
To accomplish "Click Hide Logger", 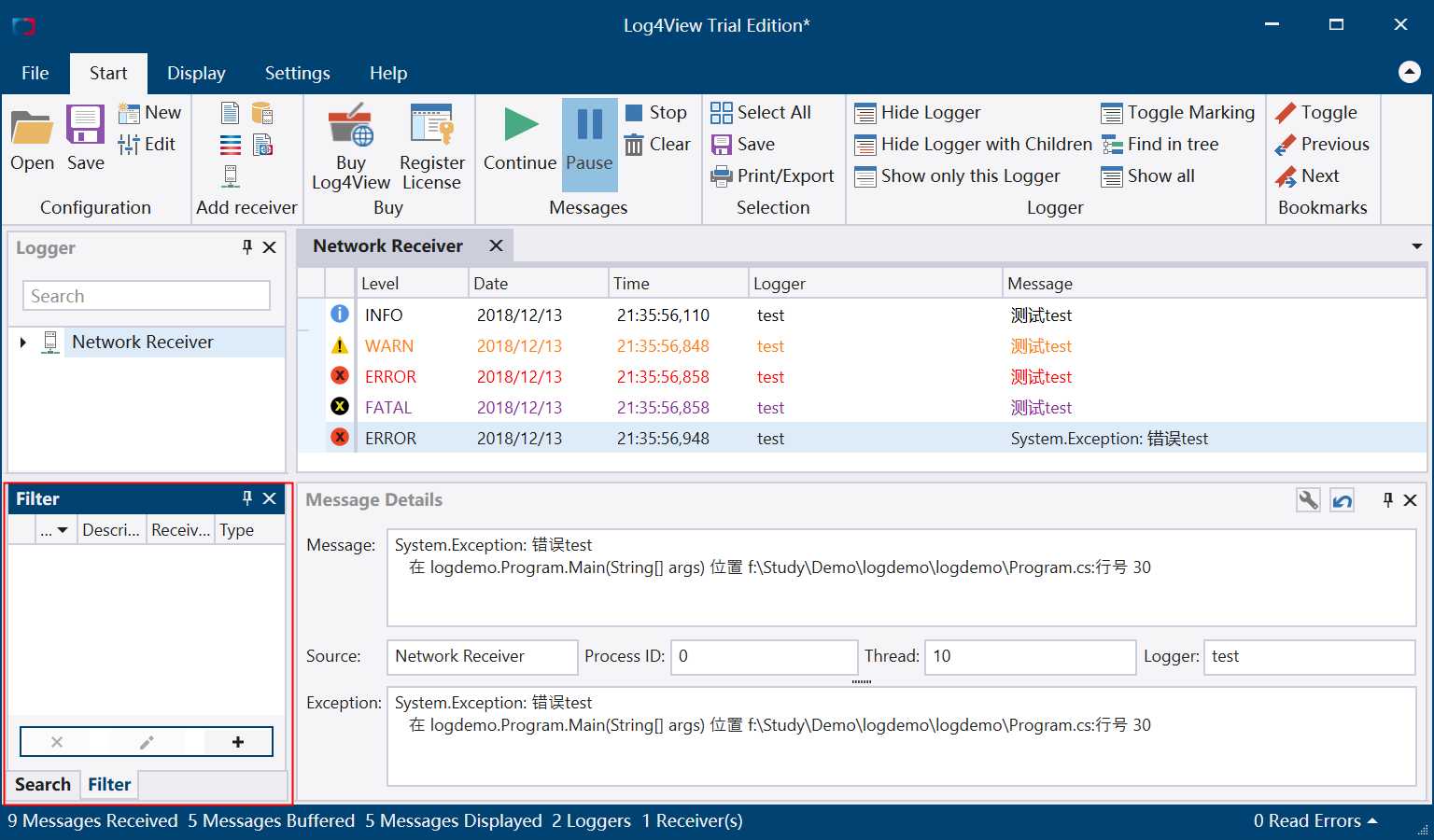I will [917, 113].
